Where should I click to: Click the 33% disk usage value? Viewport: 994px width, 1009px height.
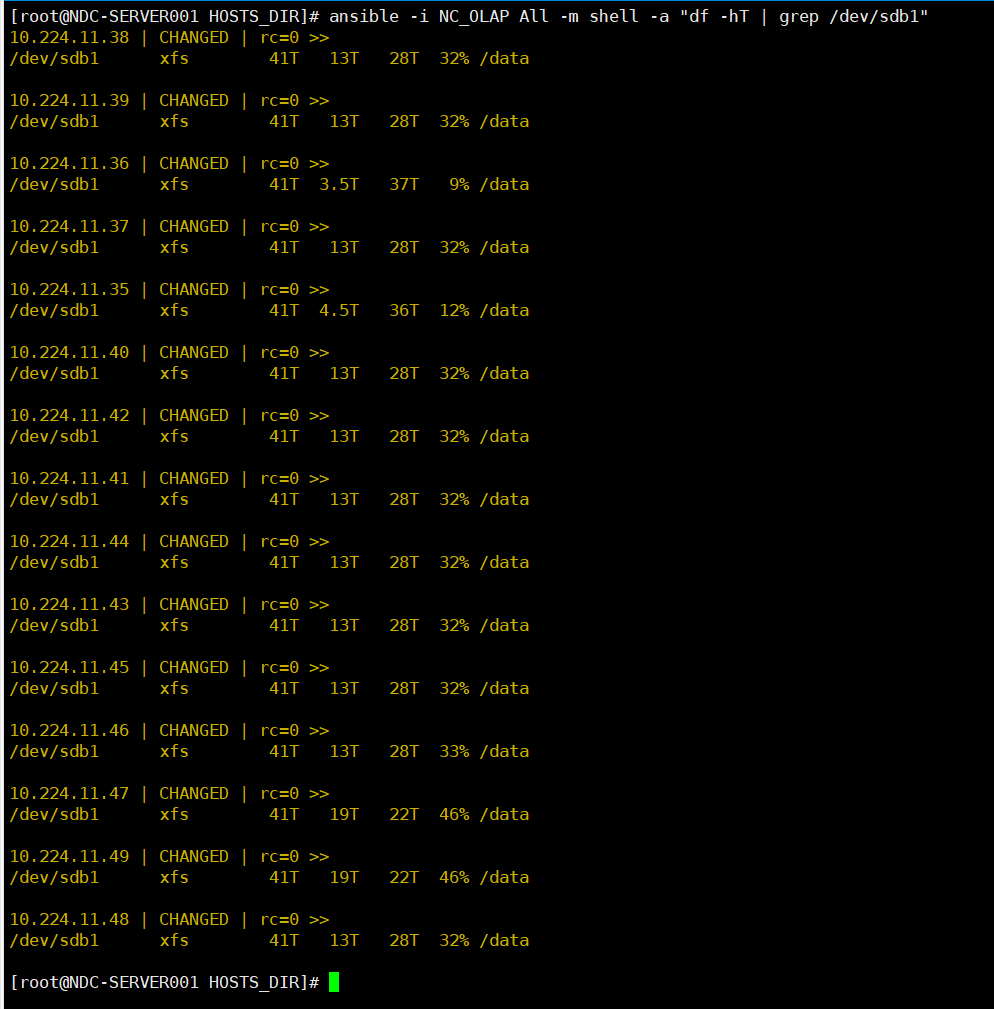click(x=454, y=751)
